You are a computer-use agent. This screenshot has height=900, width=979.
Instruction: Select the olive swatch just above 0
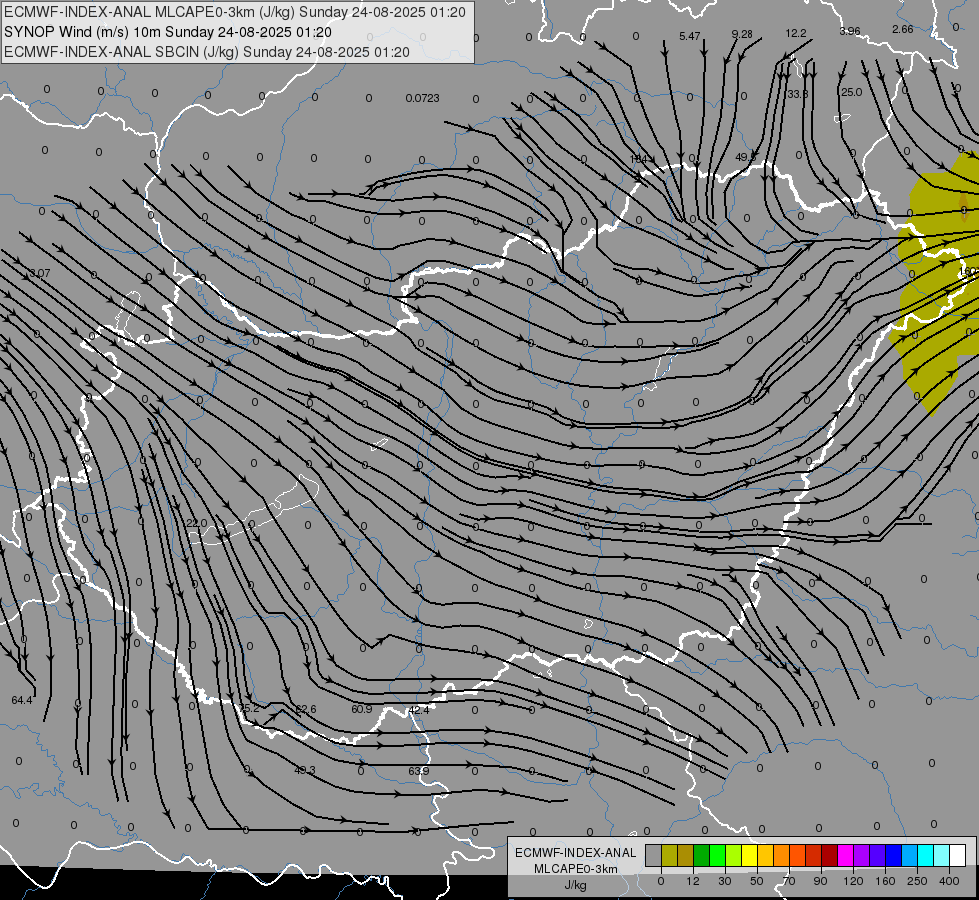[x=669, y=855]
